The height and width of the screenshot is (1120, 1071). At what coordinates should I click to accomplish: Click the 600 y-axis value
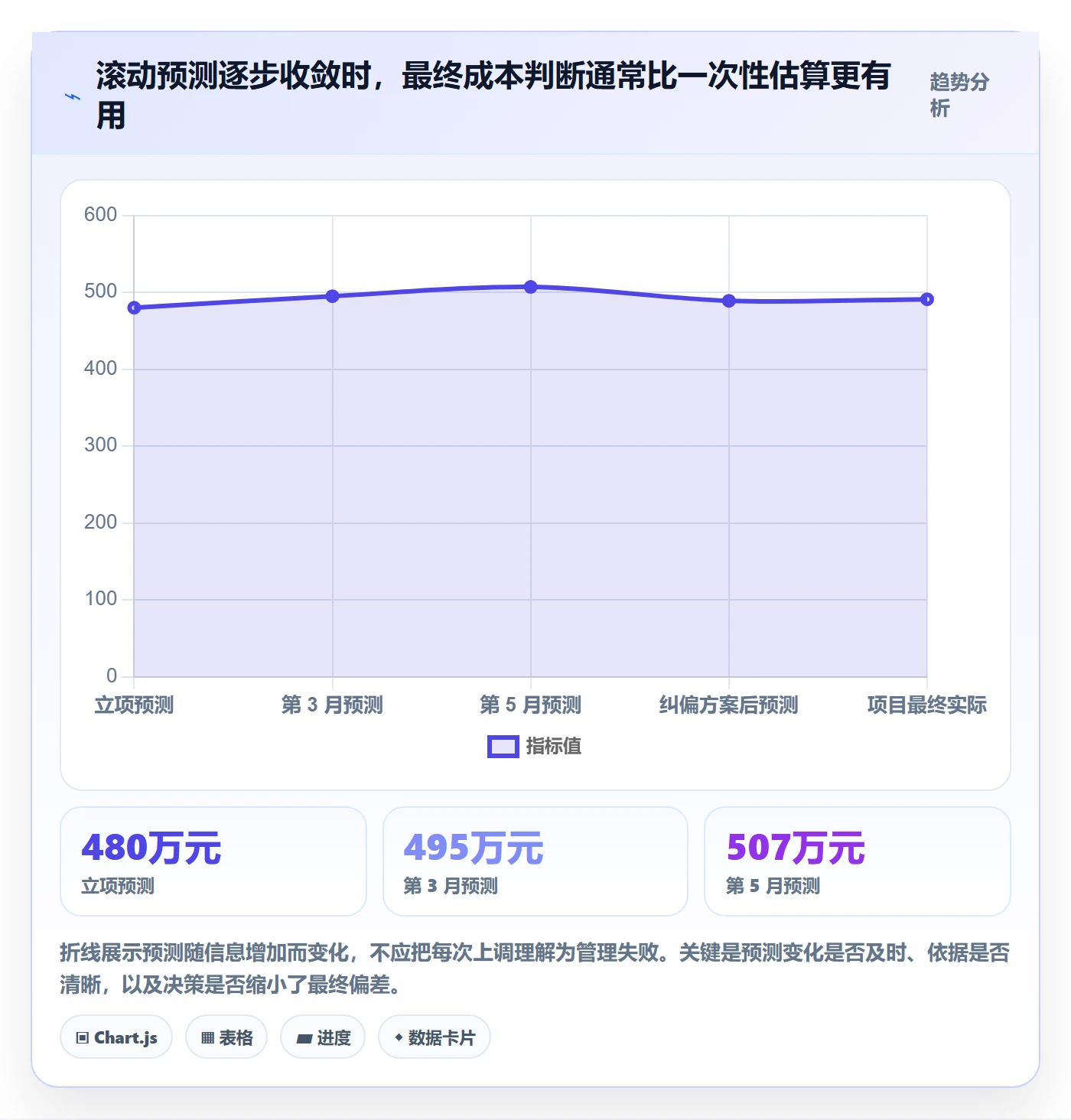click(x=100, y=214)
